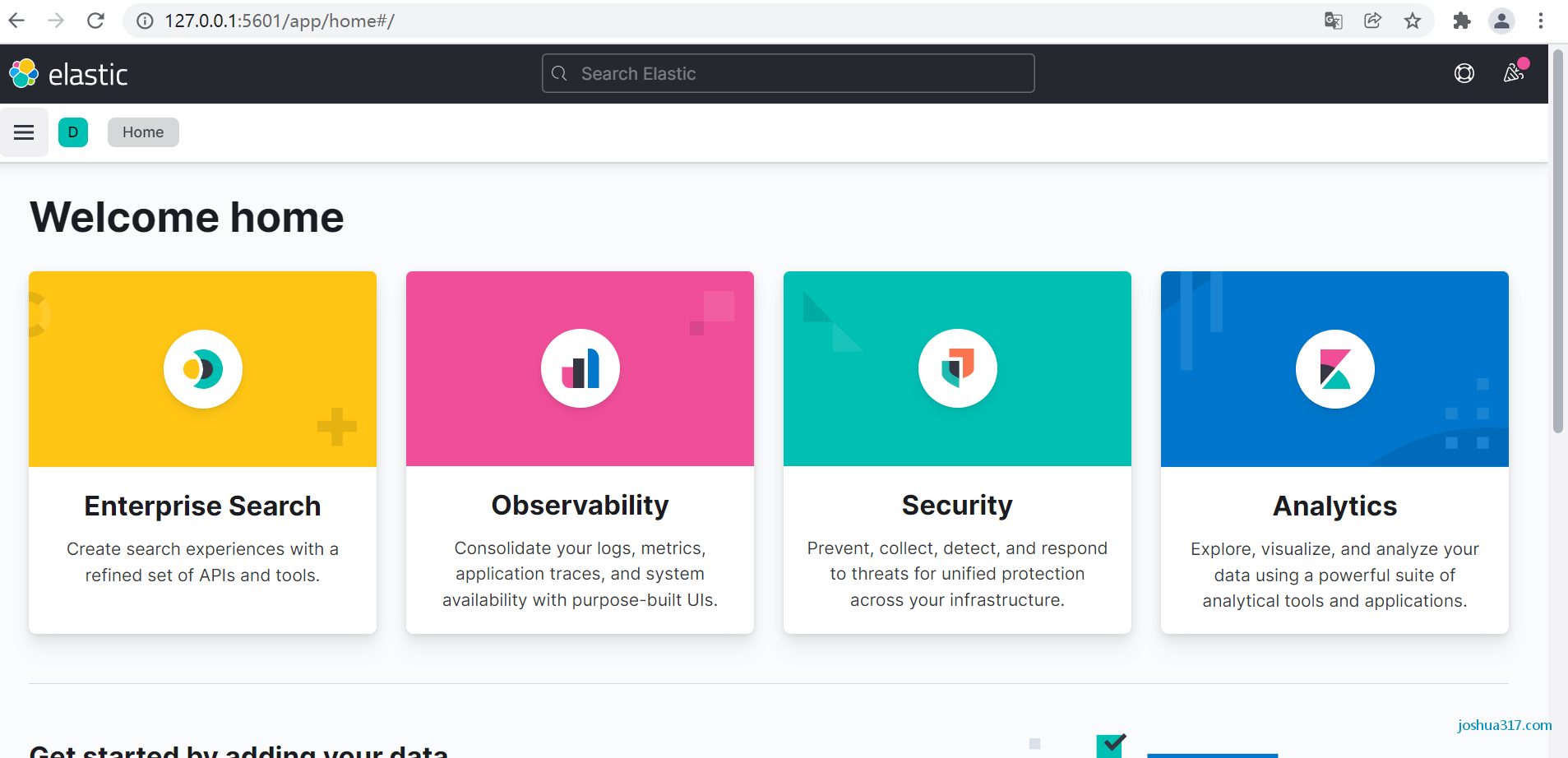Click the Observability bar chart icon
Screen dimensions: 1568x758
(580, 368)
